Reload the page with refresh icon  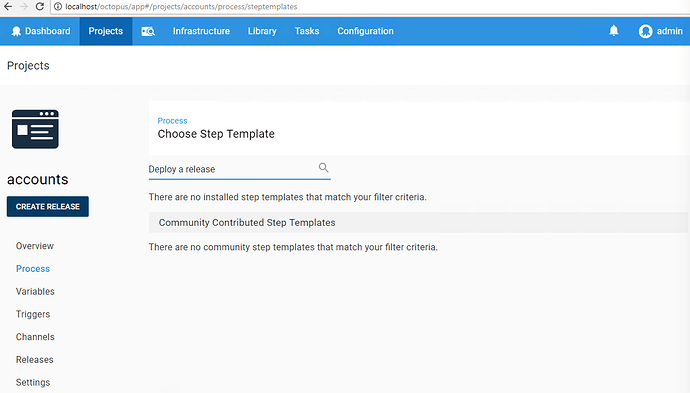pyautogui.click(x=40, y=7)
